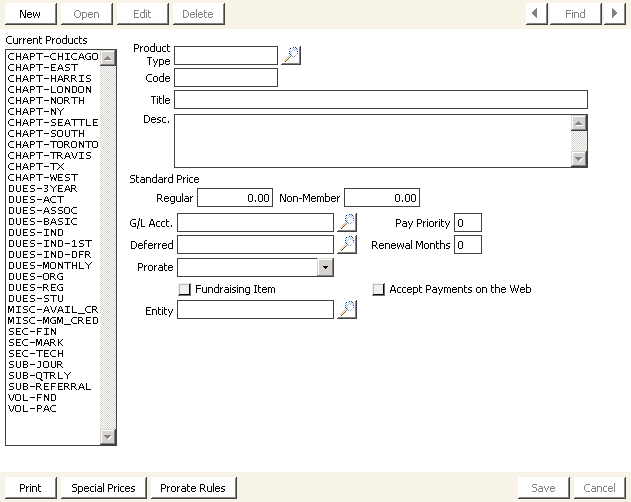Select CHAPT-TORONTO product

click(53, 145)
